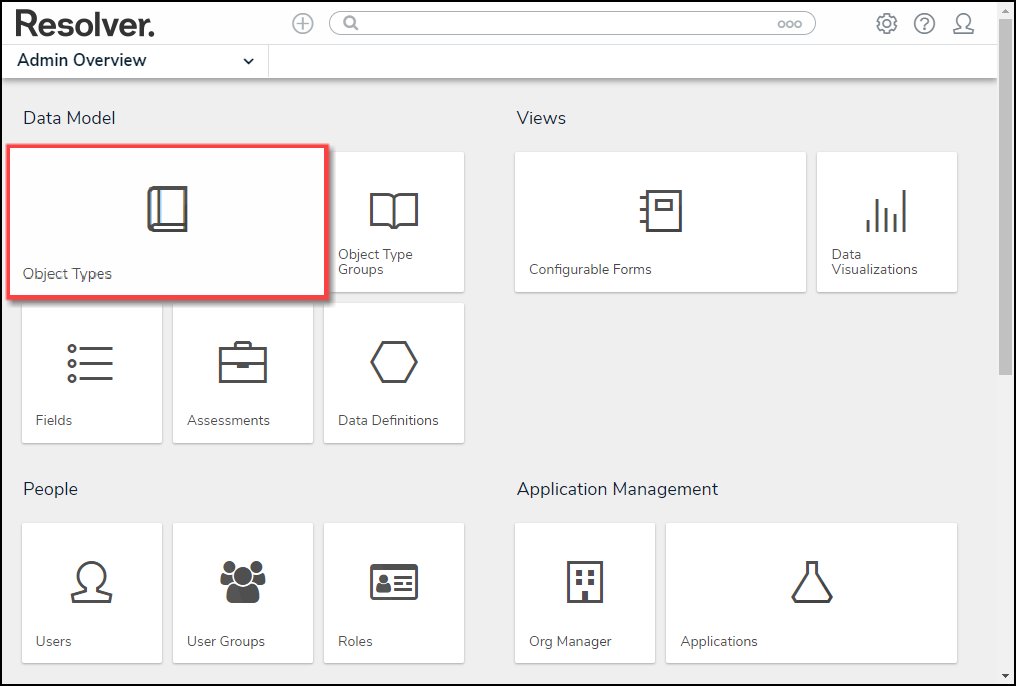Image resolution: width=1016 pixels, height=686 pixels.
Task: Open the Data Visualizations chart tile
Action: pyautogui.click(x=886, y=222)
